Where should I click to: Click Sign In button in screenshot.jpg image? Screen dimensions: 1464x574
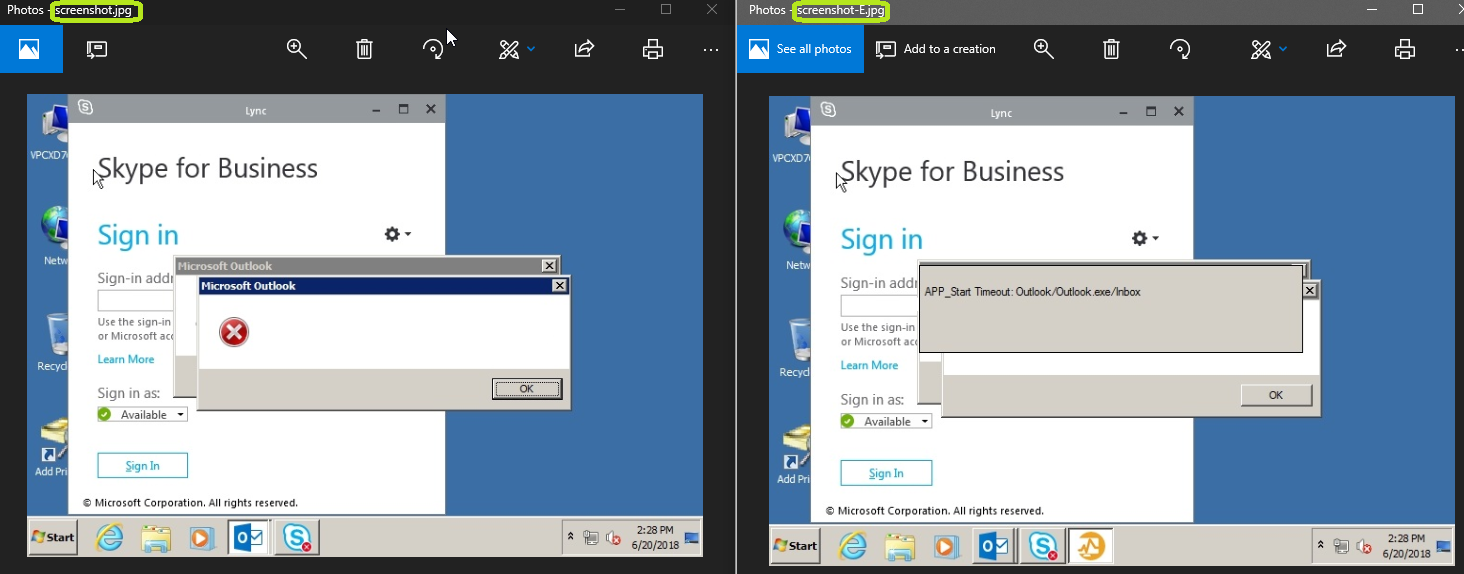(142, 466)
